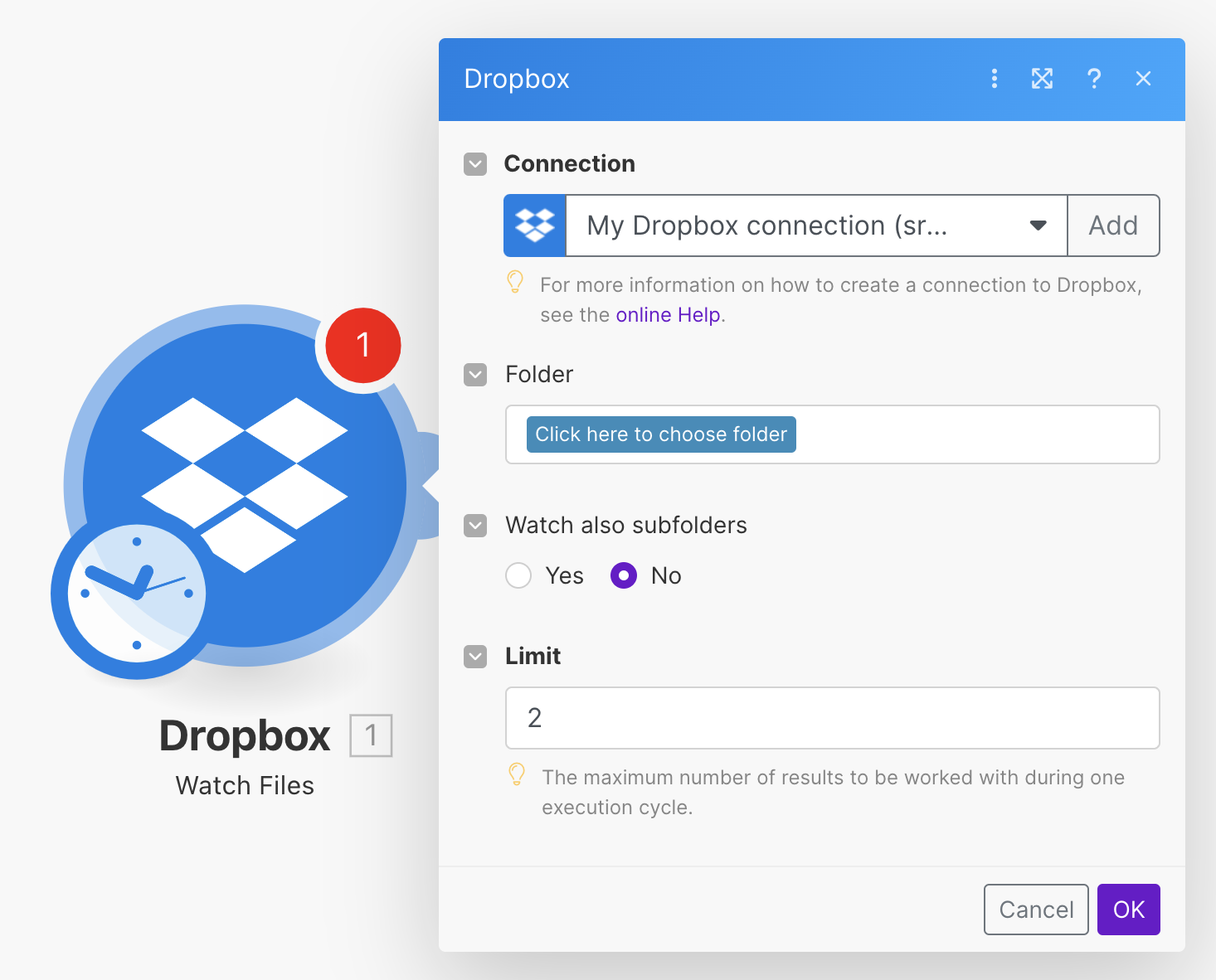
Task: Click the Dropbox logo beside the connection field
Action: (534, 225)
